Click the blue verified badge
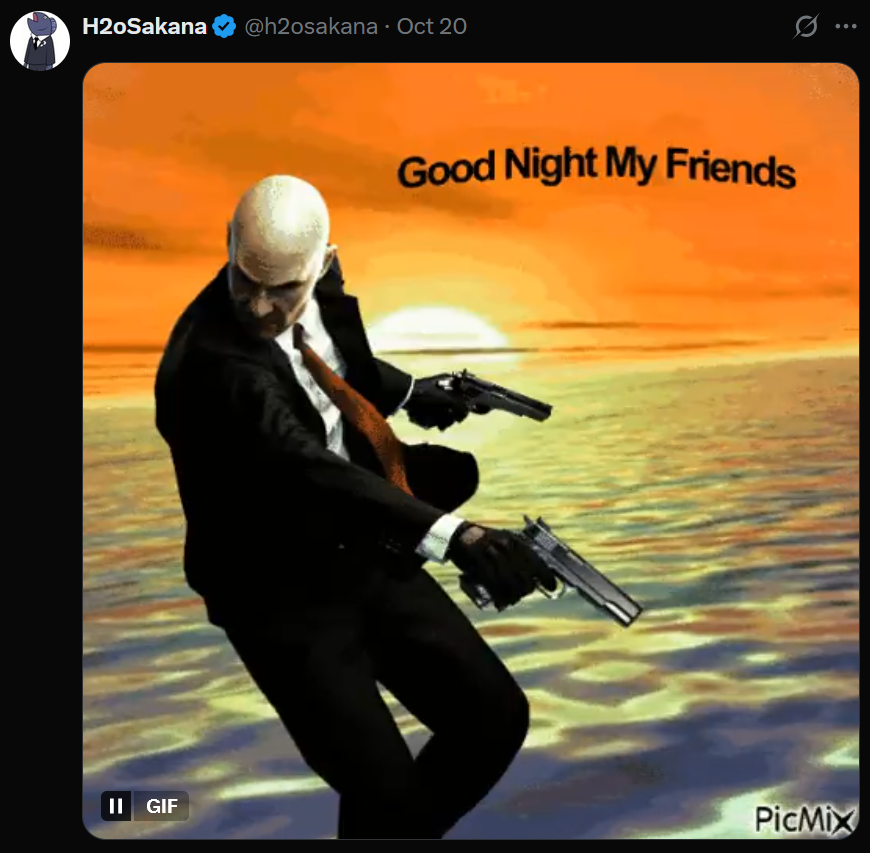Screen dimensions: 870x853 (x=224, y=26)
